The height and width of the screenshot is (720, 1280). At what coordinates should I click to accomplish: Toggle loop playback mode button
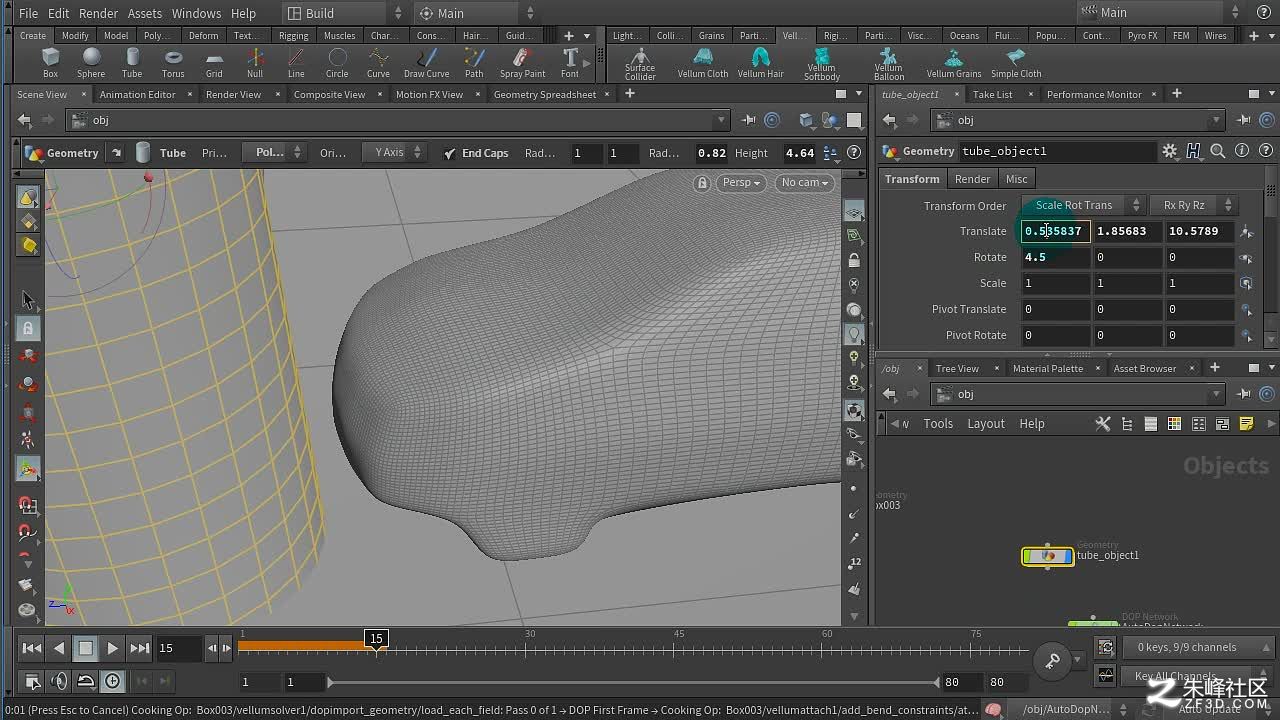[x=86, y=681]
